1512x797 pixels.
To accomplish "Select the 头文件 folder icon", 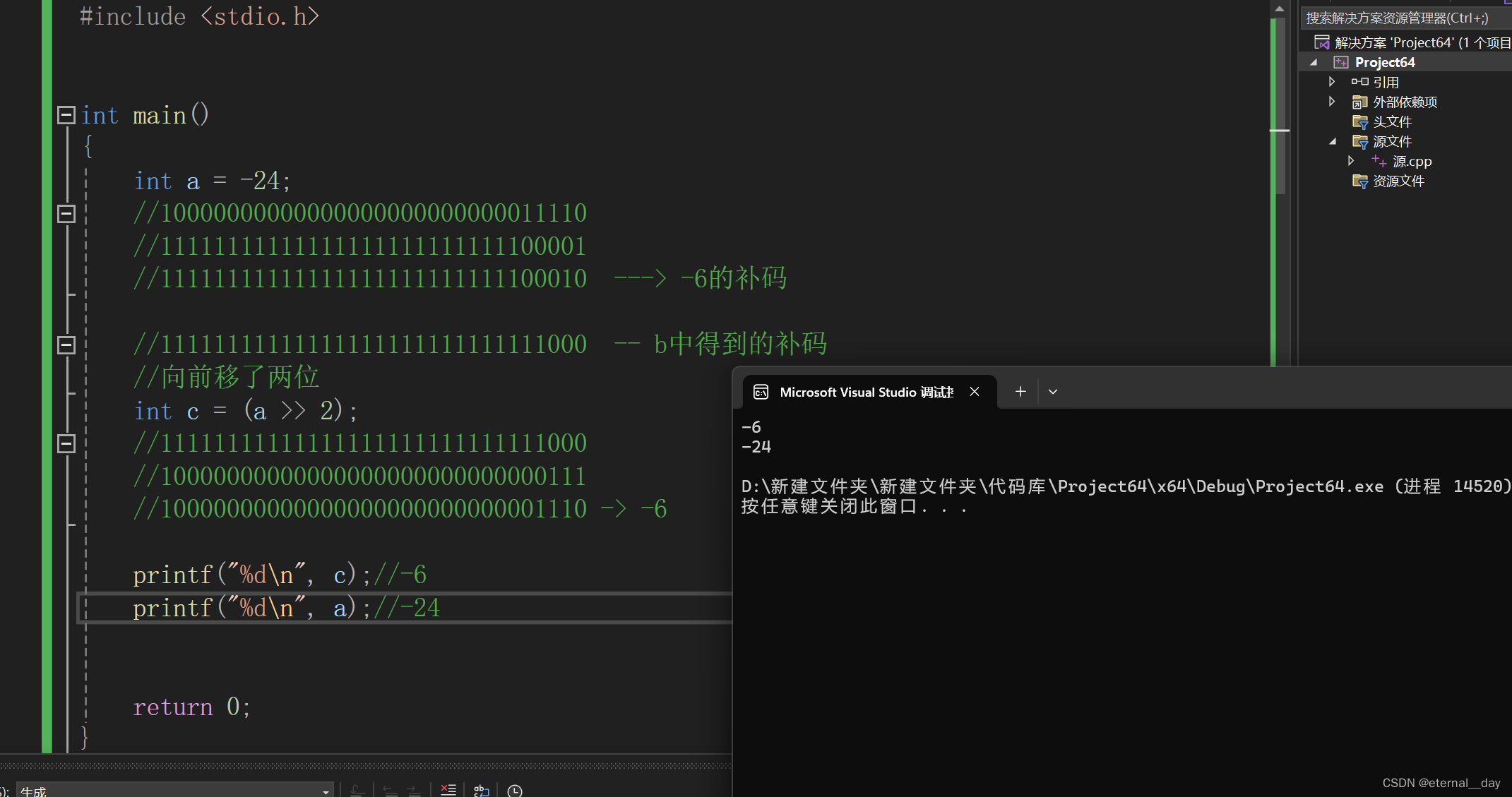I will click(x=1359, y=122).
